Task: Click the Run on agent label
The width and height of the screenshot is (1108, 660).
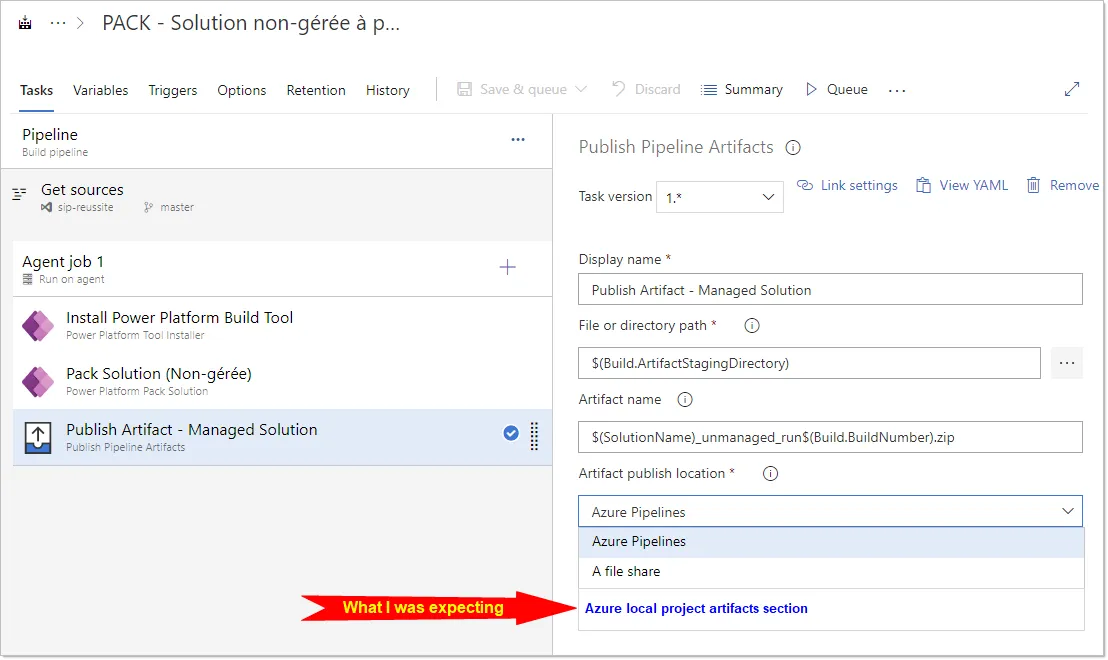Action: 71,280
